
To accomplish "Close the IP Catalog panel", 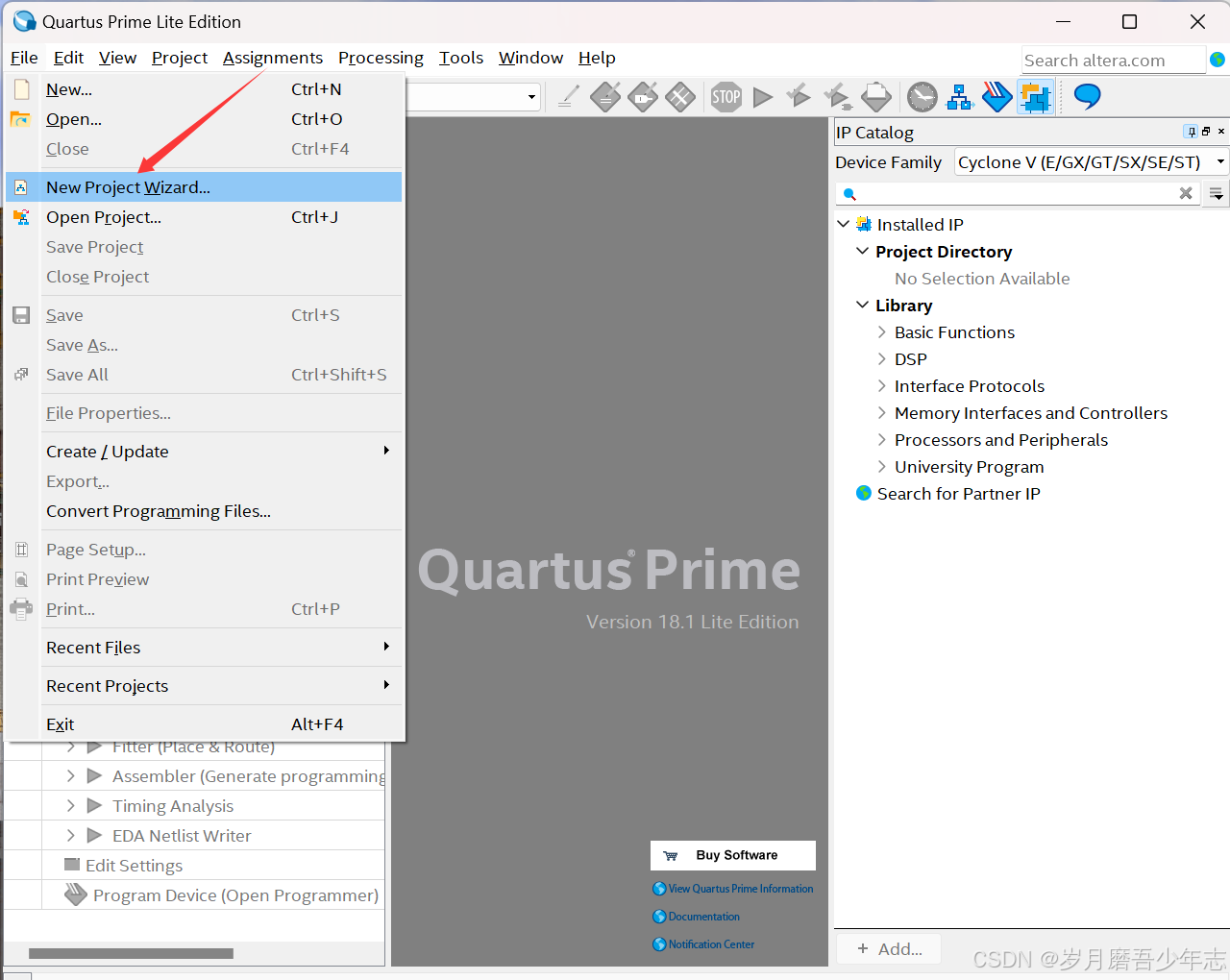I will click(1221, 132).
